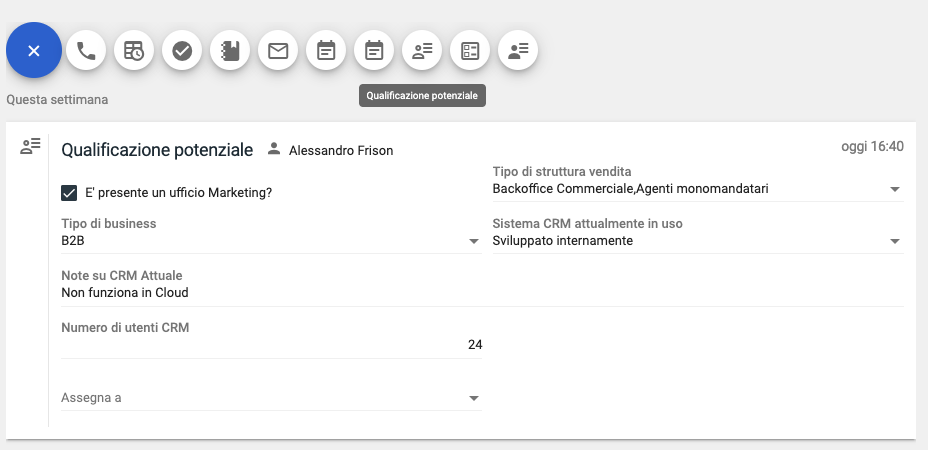Screen dimensions: 928x450
Task: Click the Note su CRM Attuale field
Action: (270, 293)
